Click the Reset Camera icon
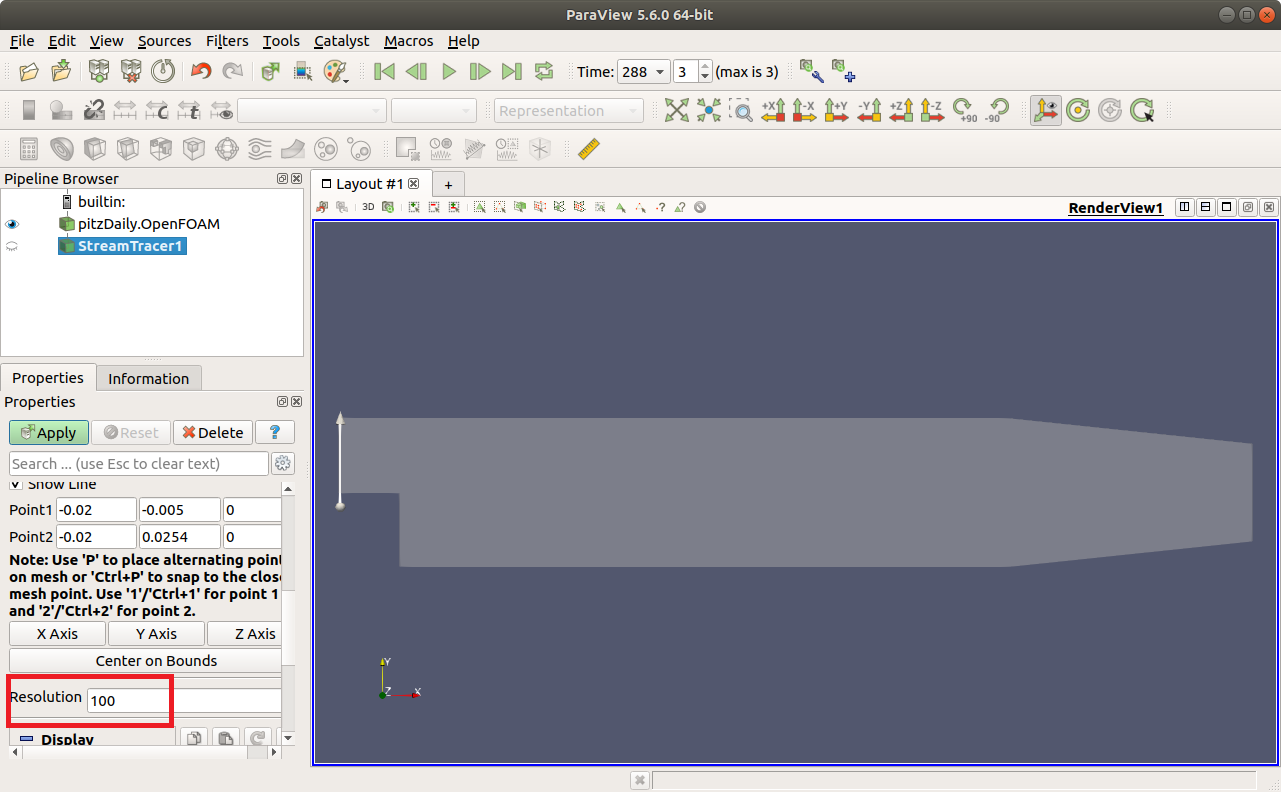Viewport: 1281px width, 792px height. [677, 110]
